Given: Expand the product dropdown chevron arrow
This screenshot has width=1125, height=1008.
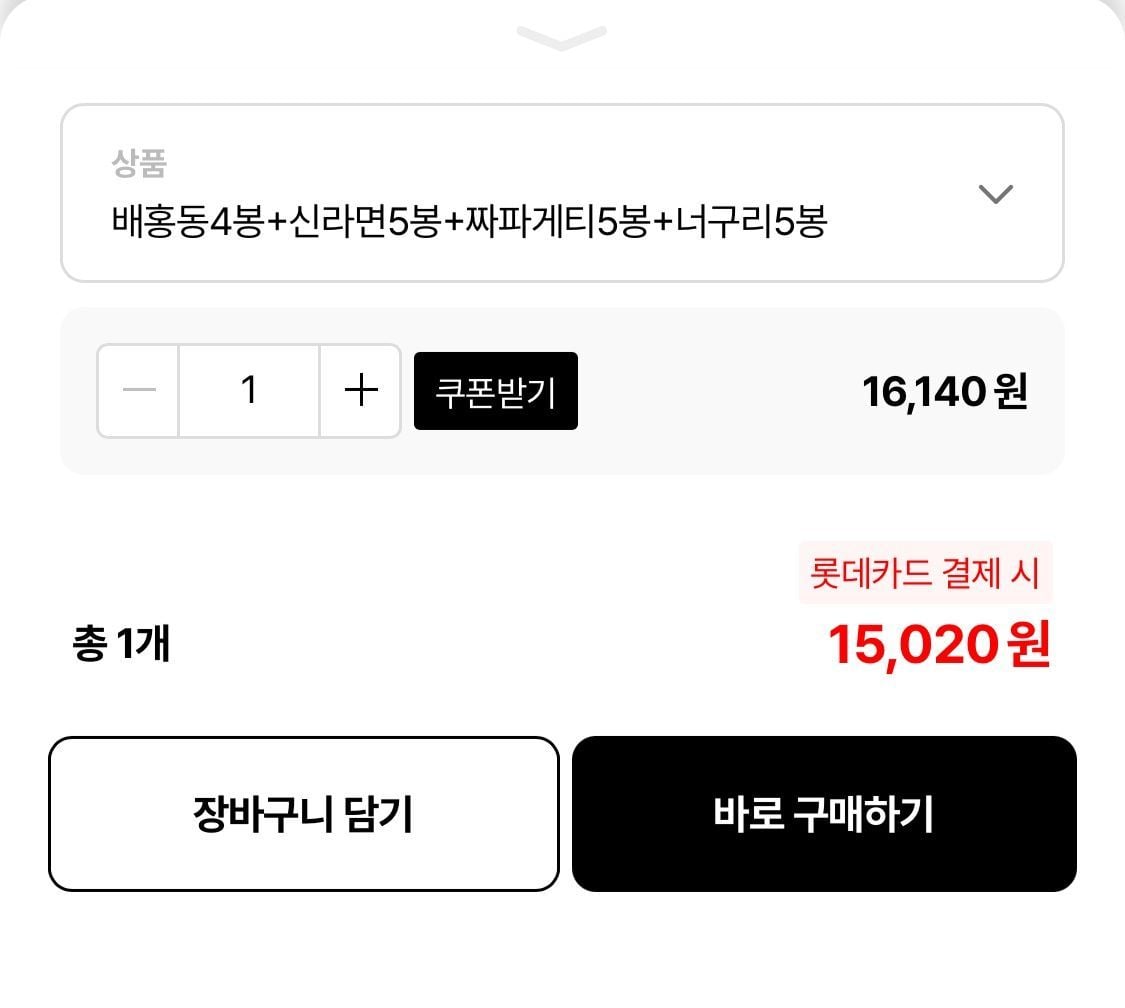Looking at the screenshot, I should click(995, 194).
